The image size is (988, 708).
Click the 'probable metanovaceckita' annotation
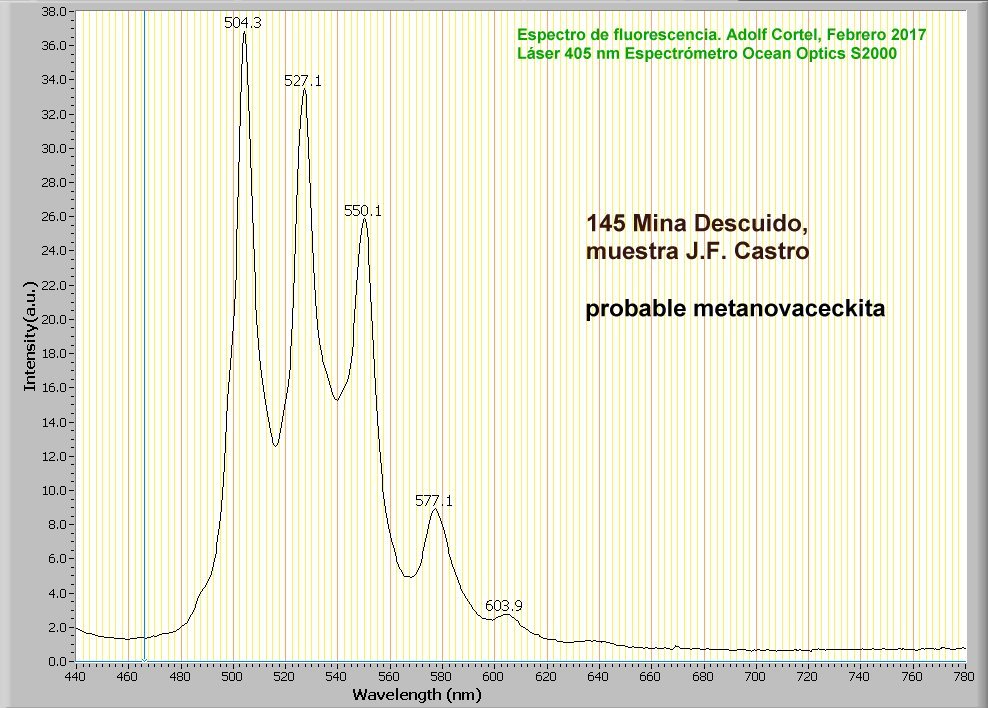[735, 309]
